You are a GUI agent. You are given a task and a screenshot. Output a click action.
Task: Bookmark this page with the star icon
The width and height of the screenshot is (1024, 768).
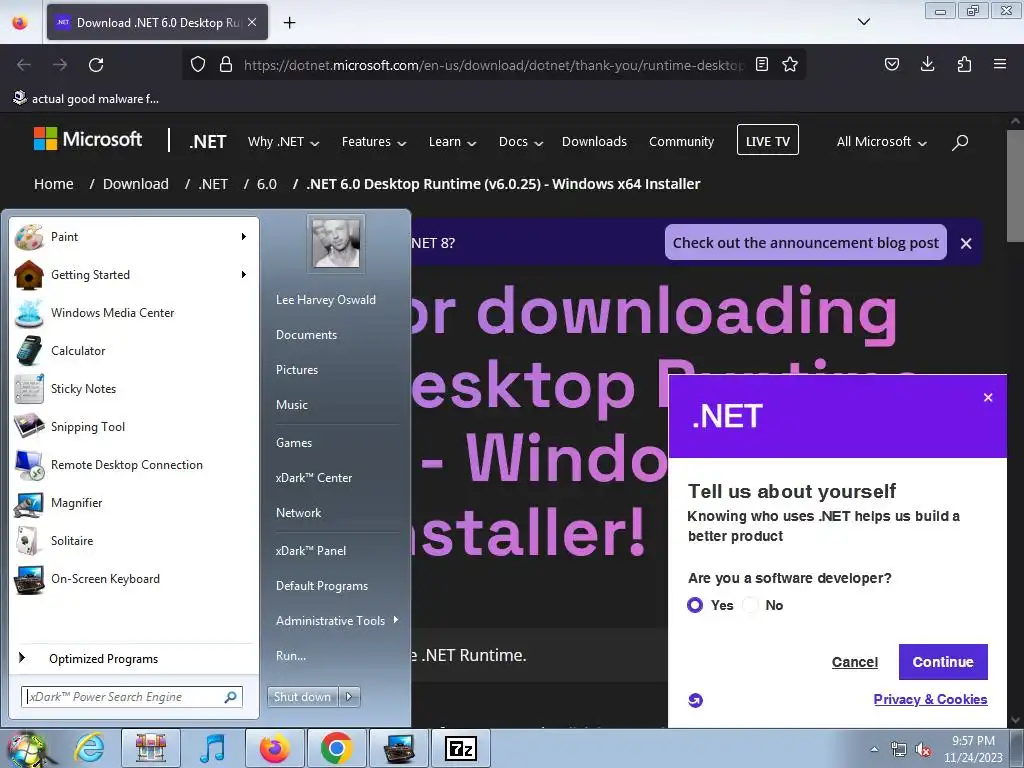click(790, 64)
